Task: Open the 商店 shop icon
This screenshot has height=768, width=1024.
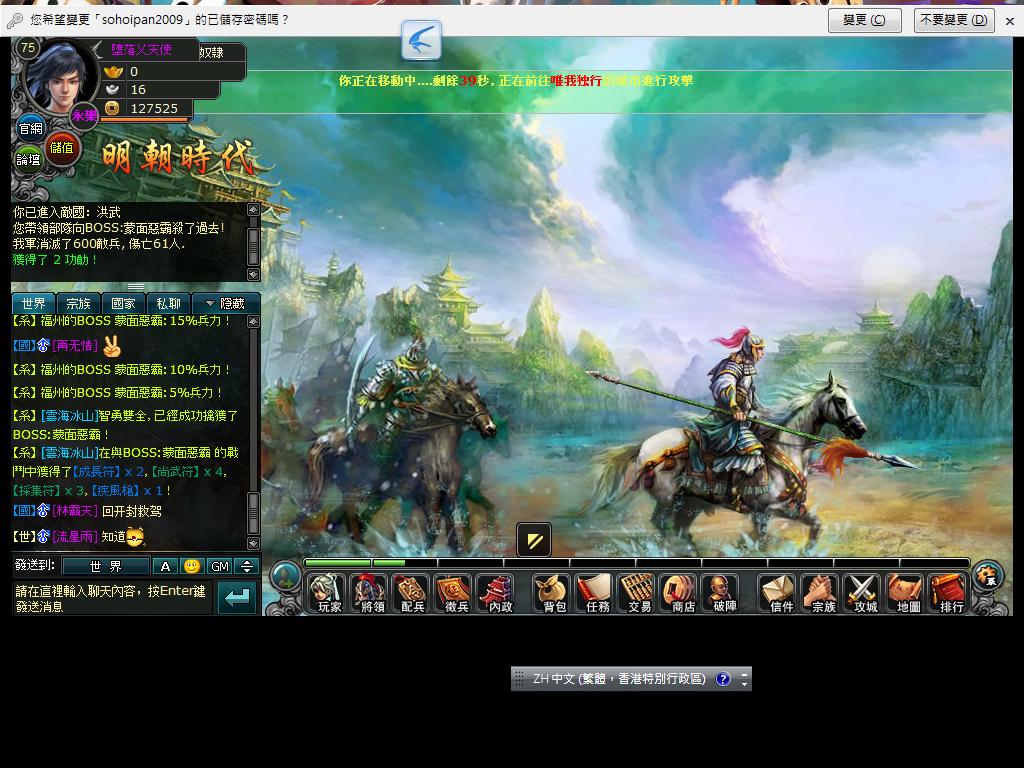Action: tap(681, 593)
